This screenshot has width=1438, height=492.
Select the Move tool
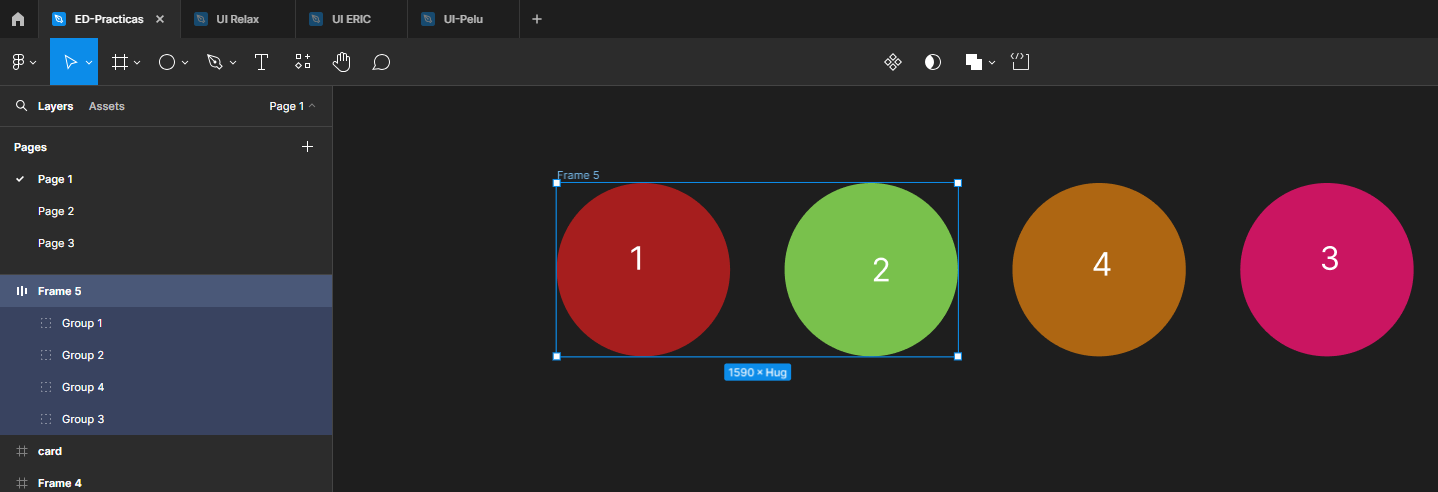point(70,62)
